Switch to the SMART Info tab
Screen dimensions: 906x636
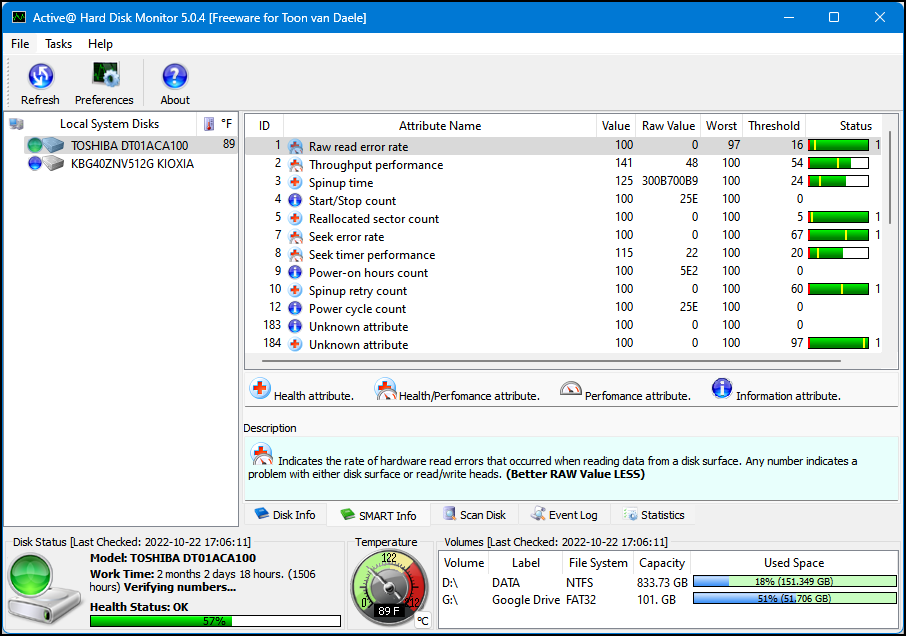[378, 515]
